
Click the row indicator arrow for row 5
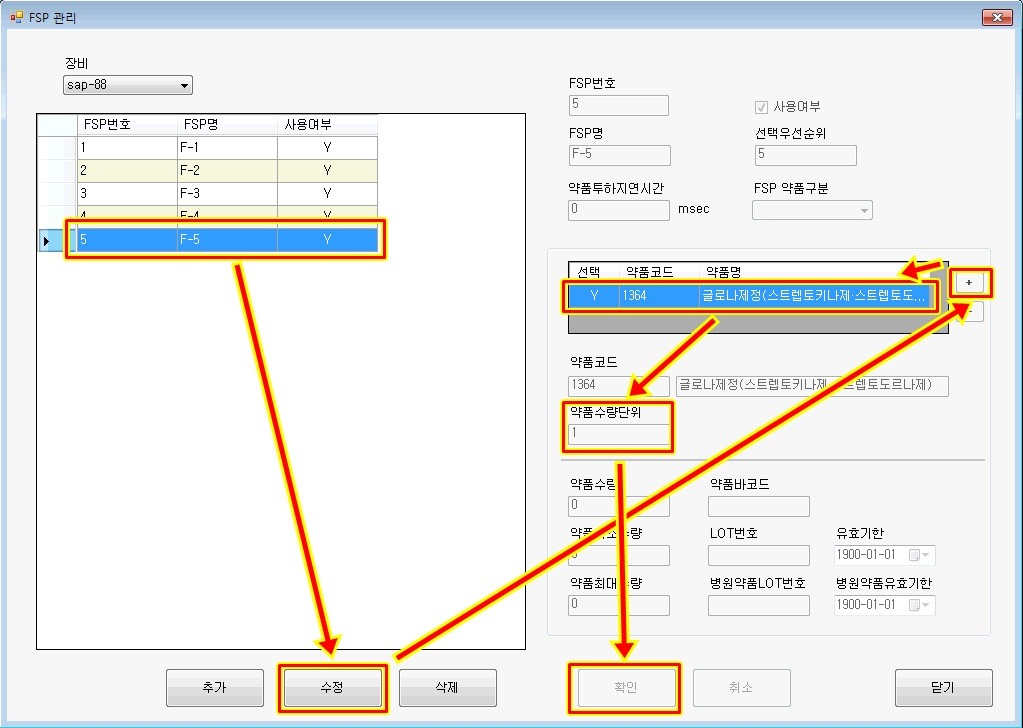pyautogui.click(x=46, y=241)
